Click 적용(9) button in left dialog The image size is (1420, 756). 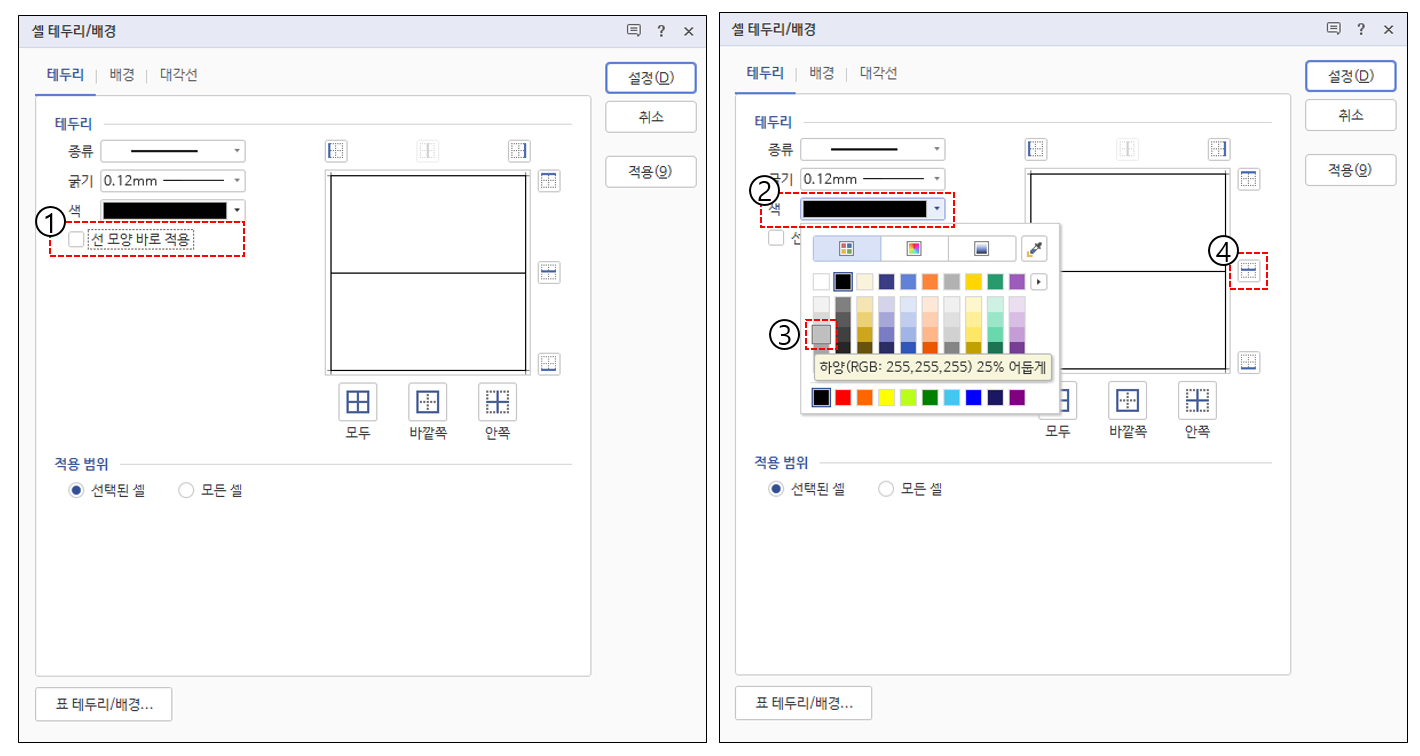tap(650, 171)
